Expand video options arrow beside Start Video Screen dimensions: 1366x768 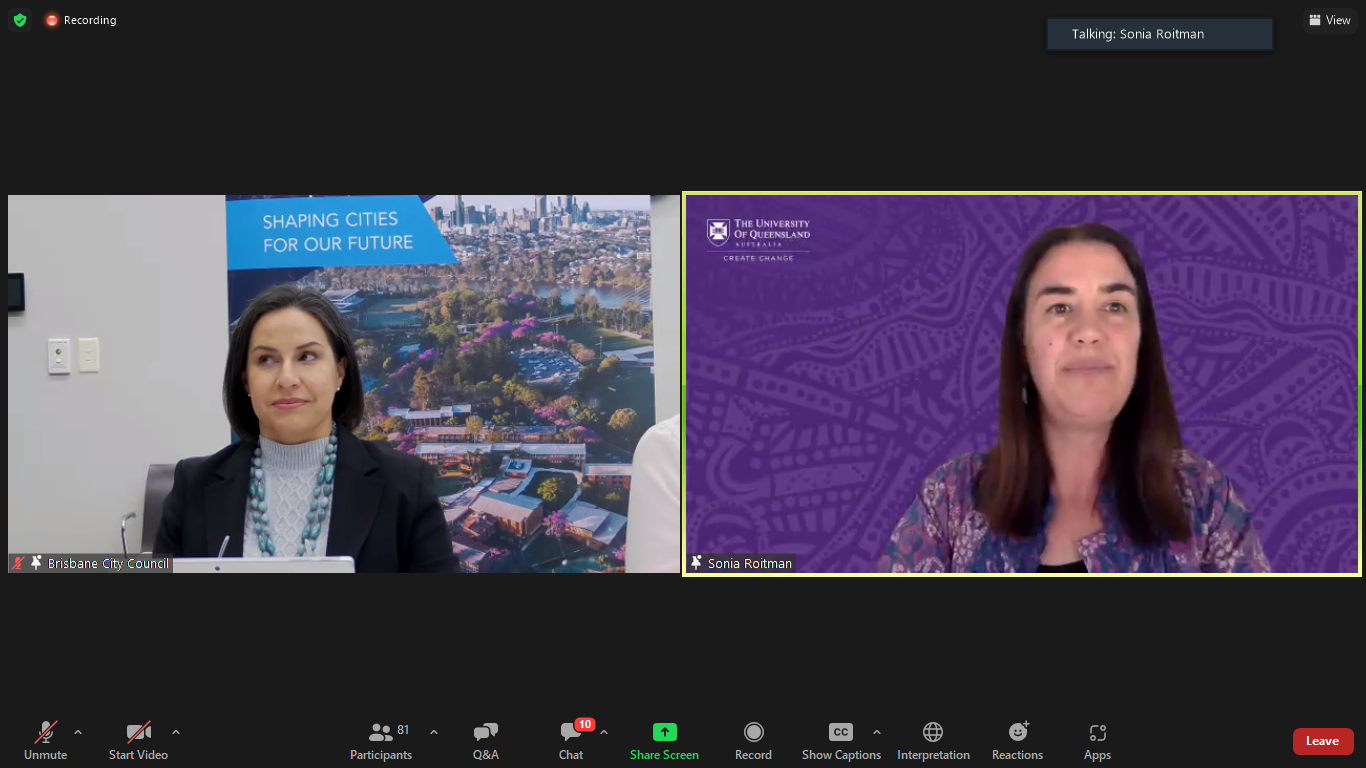176,732
